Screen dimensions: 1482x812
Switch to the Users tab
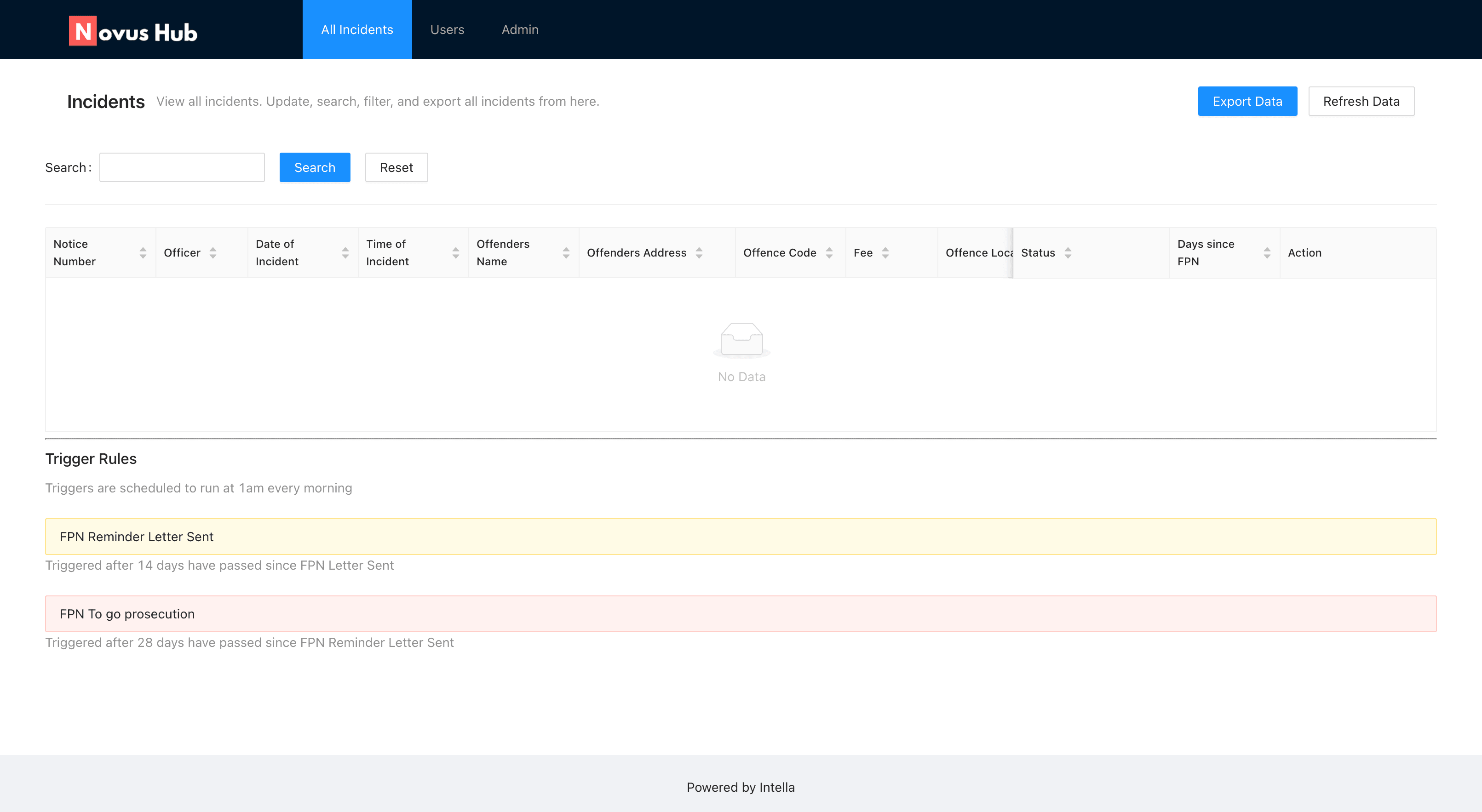click(x=447, y=29)
